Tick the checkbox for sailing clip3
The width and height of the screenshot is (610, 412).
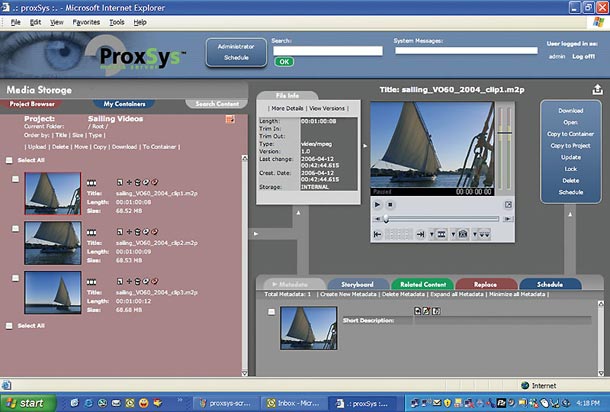tap(15, 277)
